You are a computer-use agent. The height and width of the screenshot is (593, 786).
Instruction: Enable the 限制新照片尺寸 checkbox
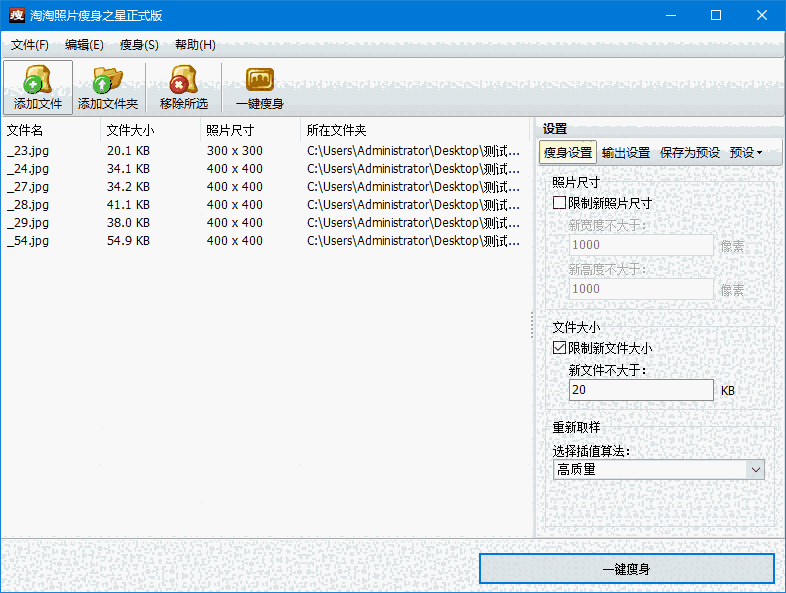coord(559,203)
